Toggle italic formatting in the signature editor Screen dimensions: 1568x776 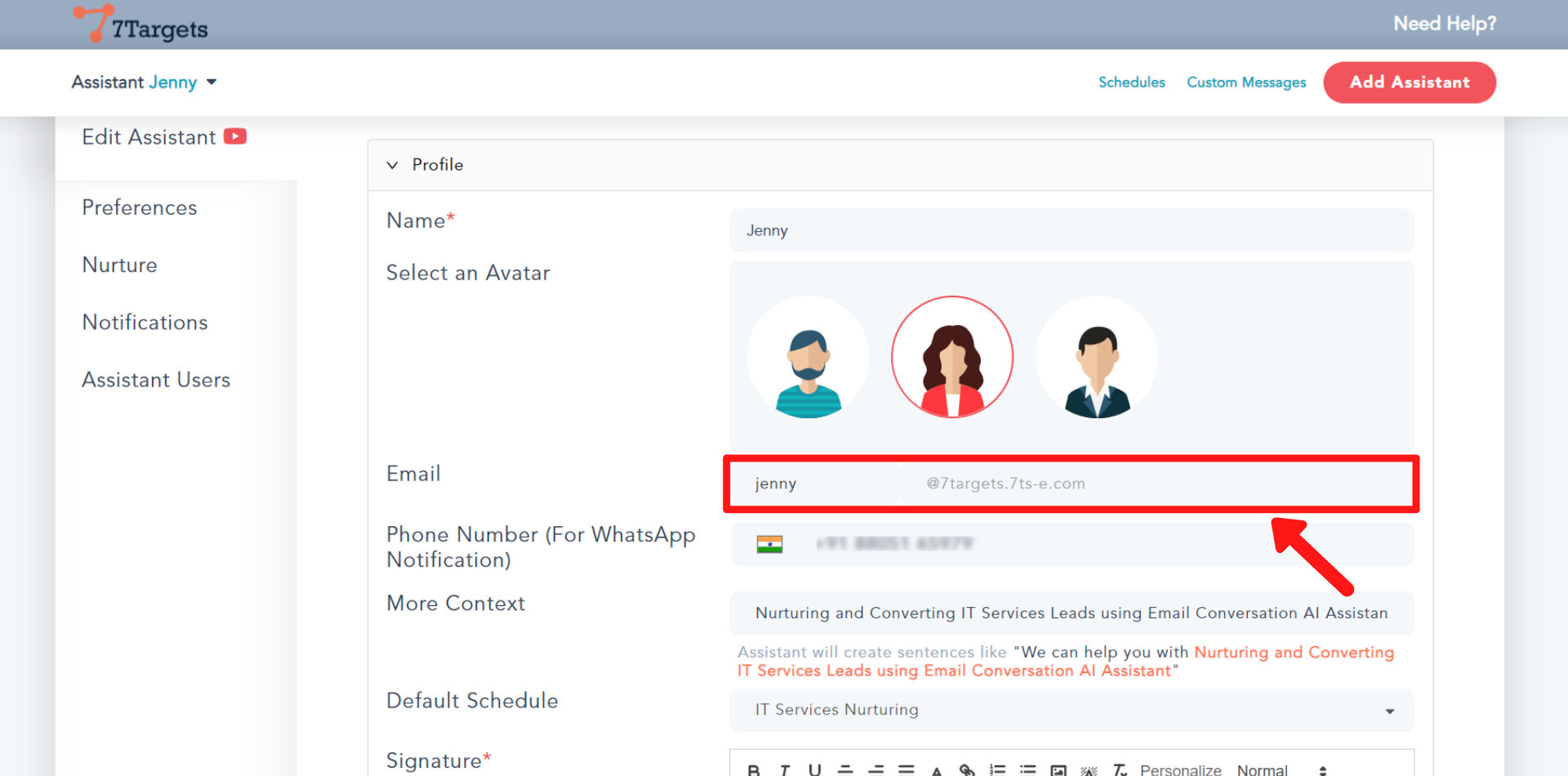(x=784, y=769)
